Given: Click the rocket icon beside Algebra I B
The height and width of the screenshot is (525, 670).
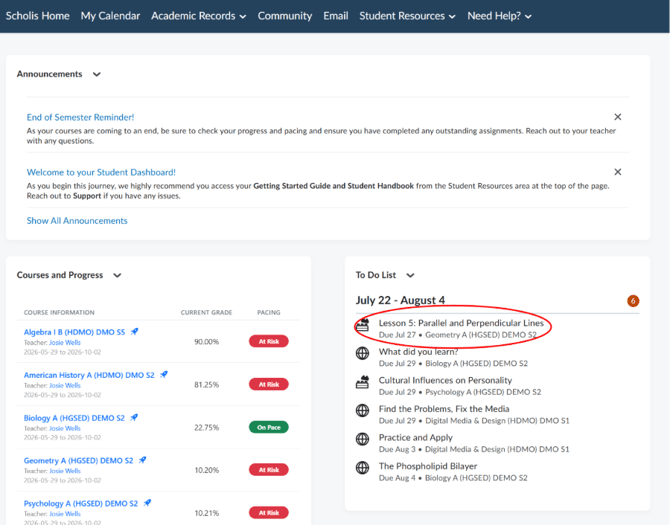Looking at the screenshot, I should (134, 331).
